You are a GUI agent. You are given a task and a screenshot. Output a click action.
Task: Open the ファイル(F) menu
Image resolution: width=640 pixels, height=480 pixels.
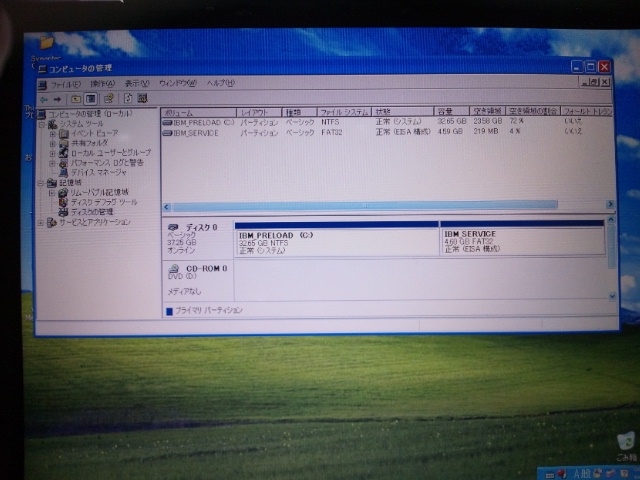[x=65, y=84]
